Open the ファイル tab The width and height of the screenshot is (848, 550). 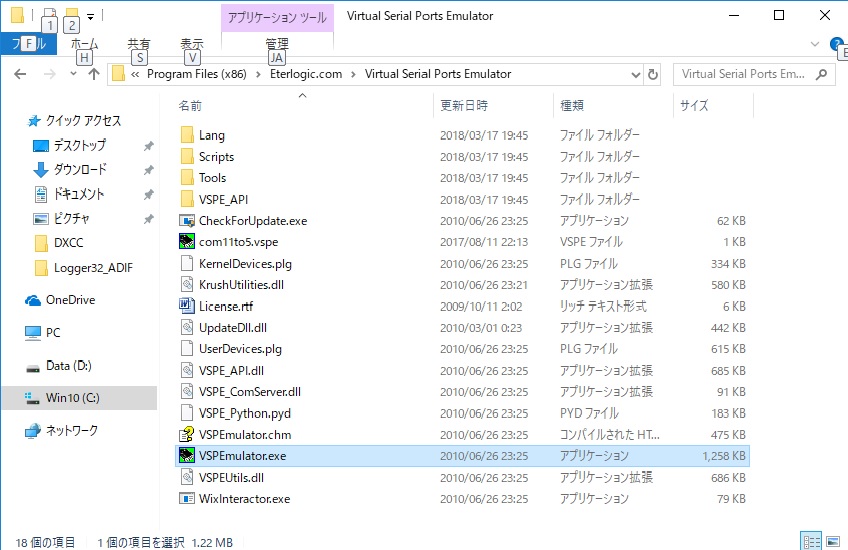(x=29, y=44)
